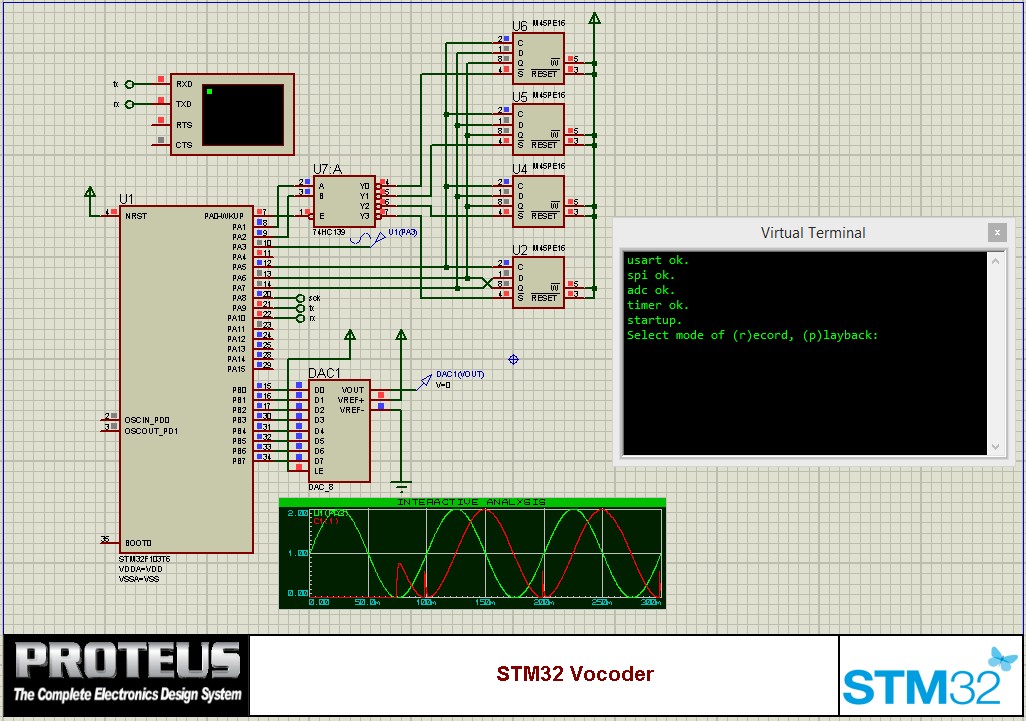This screenshot has height=721, width=1026.
Task: Click the origin marker crosshair
Action: [x=514, y=359]
